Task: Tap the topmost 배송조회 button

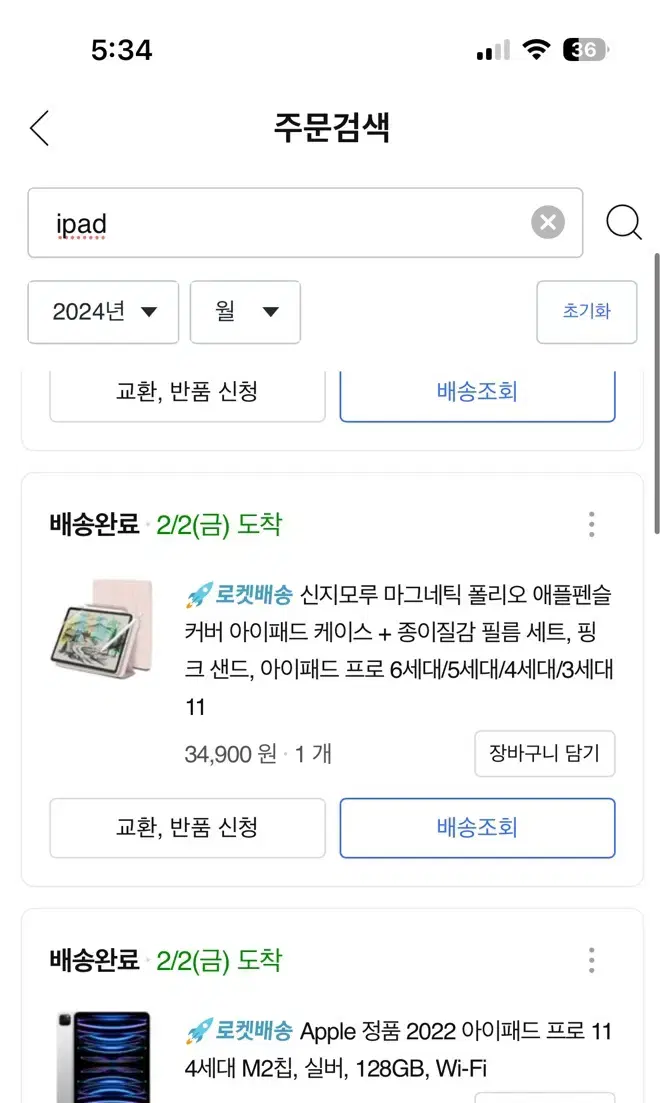Action: coord(477,393)
